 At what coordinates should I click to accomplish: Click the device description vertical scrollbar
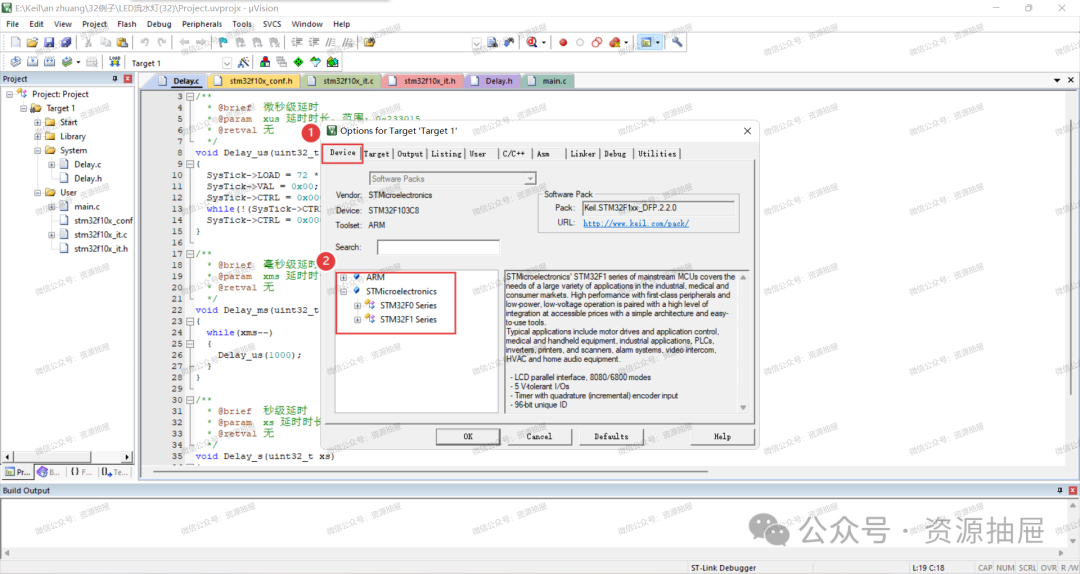point(743,342)
